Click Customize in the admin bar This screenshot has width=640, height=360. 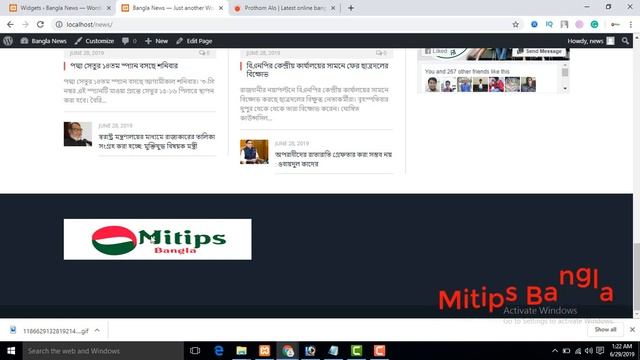click(94, 41)
